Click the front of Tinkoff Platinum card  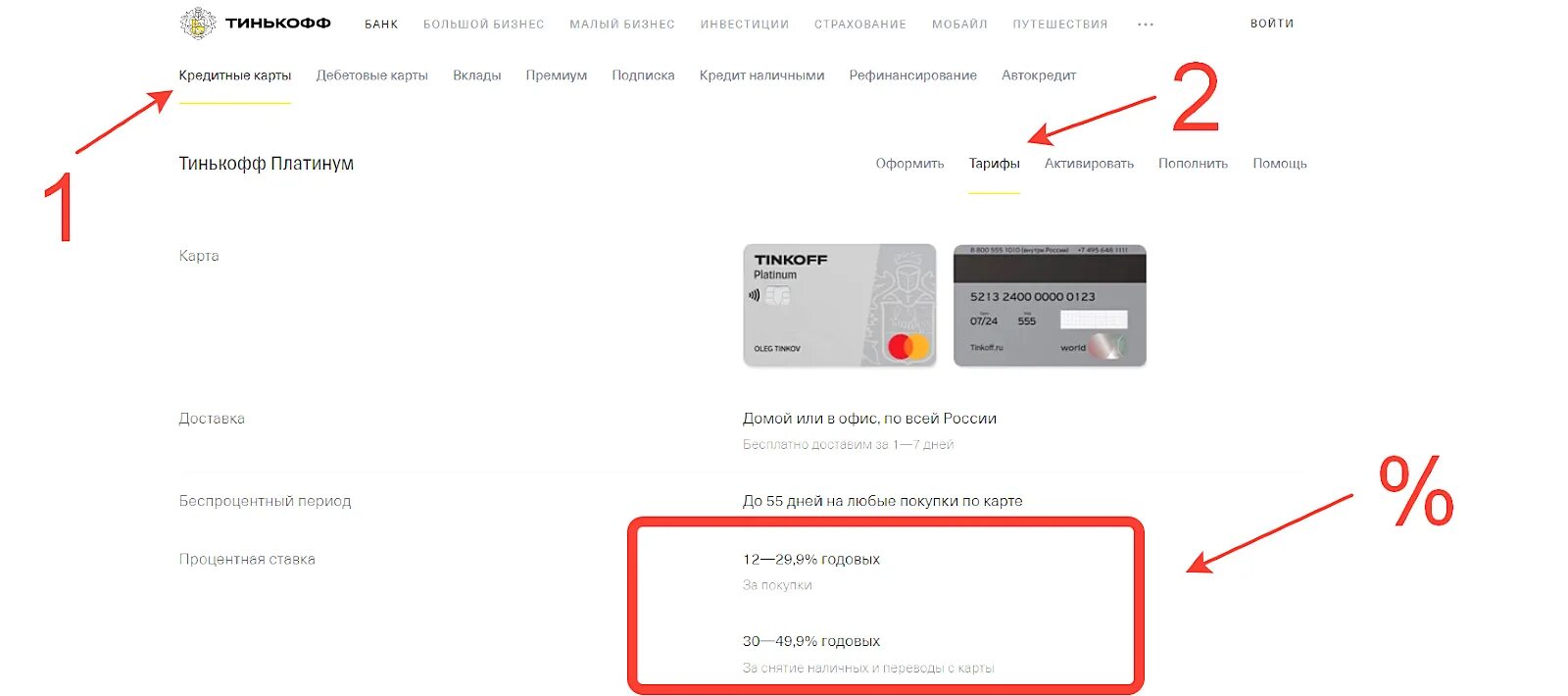point(840,305)
